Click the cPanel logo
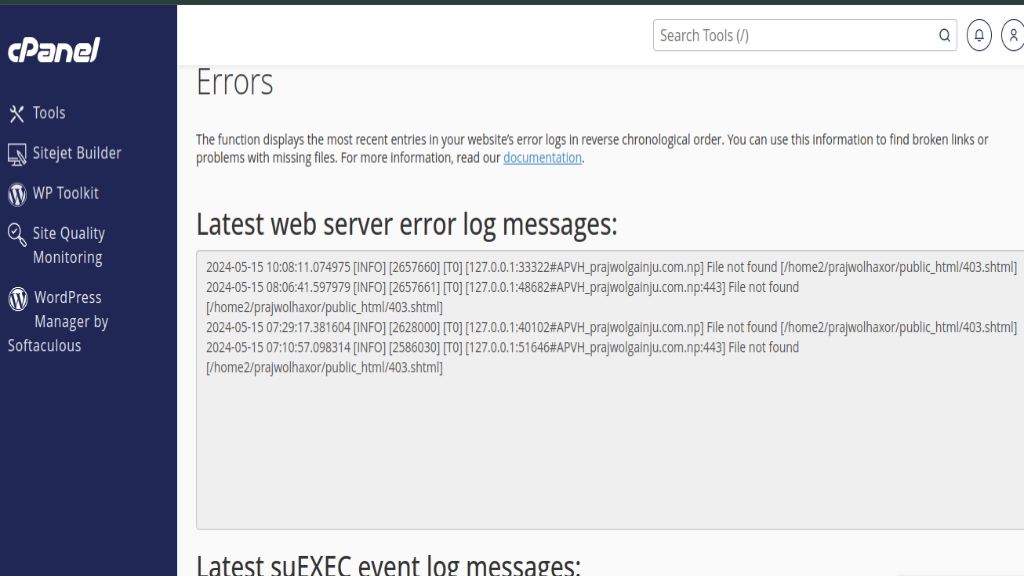The image size is (1024, 576). coord(55,47)
